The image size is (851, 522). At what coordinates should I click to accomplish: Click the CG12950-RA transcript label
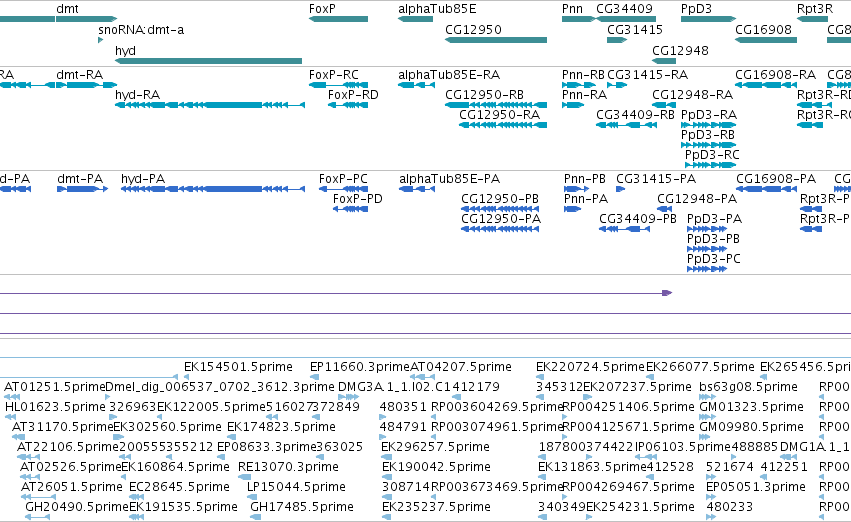click(500, 115)
